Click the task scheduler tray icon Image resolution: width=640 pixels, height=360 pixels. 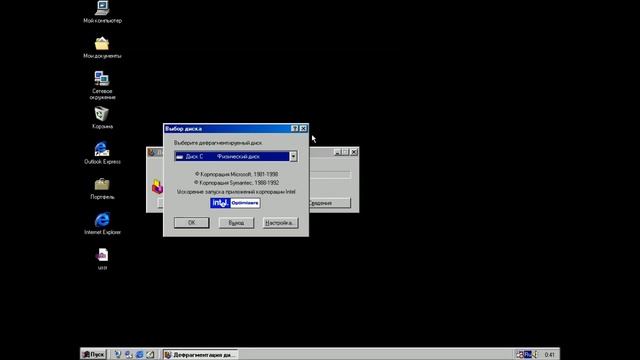click(x=520, y=354)
